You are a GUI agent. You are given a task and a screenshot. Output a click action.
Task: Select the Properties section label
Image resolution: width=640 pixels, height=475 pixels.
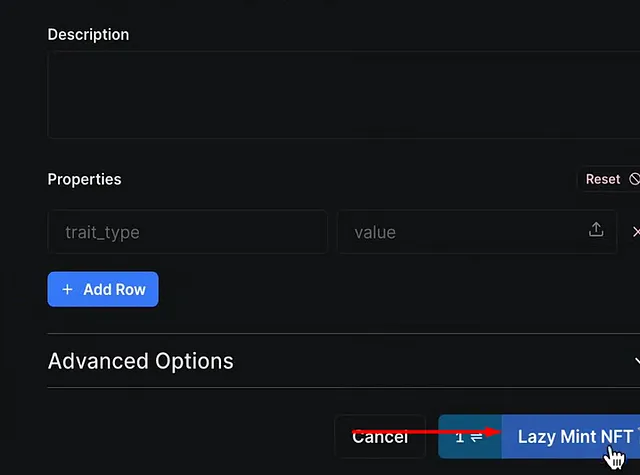pyautogui.click(x=84, y=180)
